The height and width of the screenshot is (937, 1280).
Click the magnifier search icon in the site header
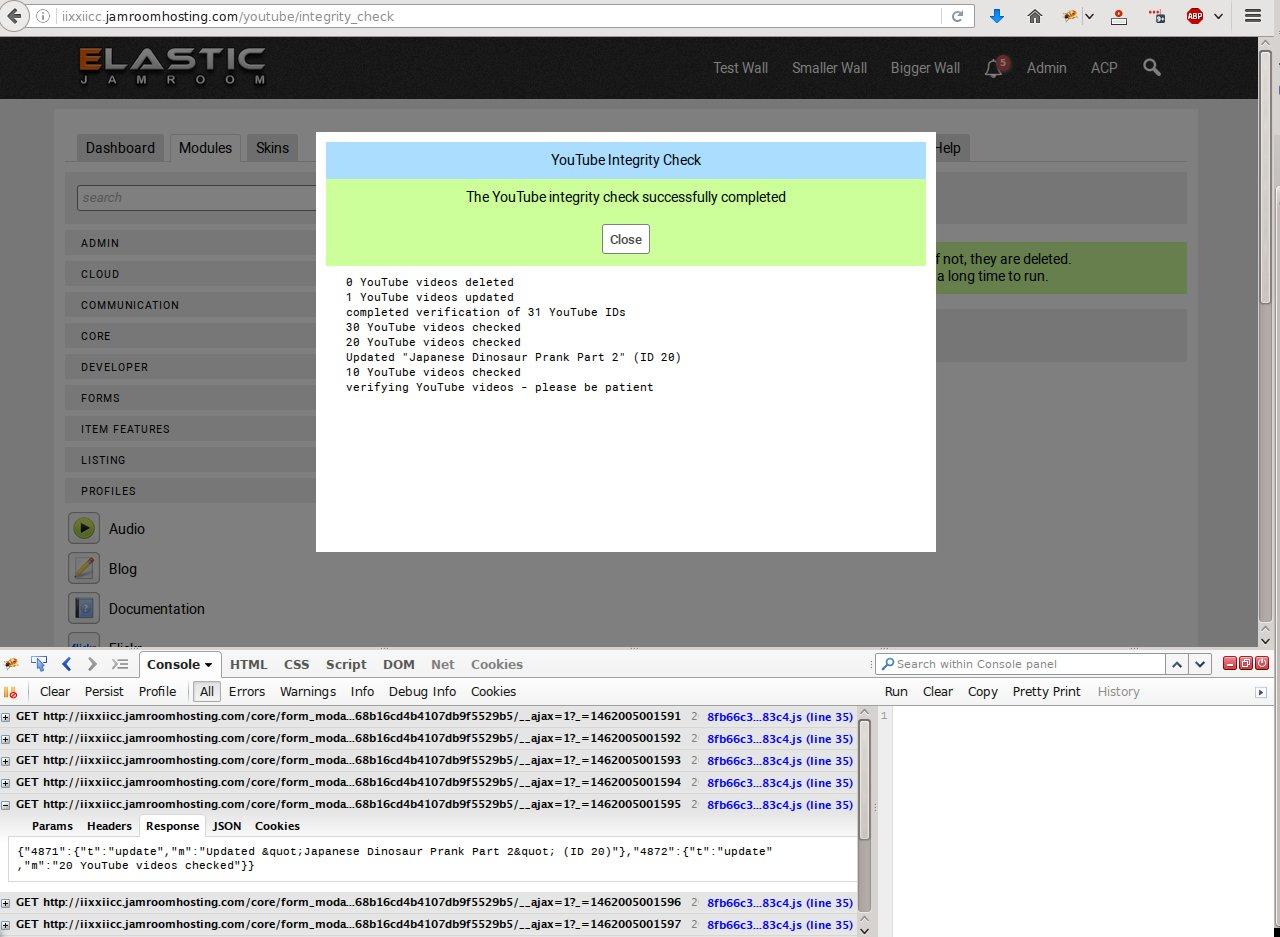click(1152, 68)
